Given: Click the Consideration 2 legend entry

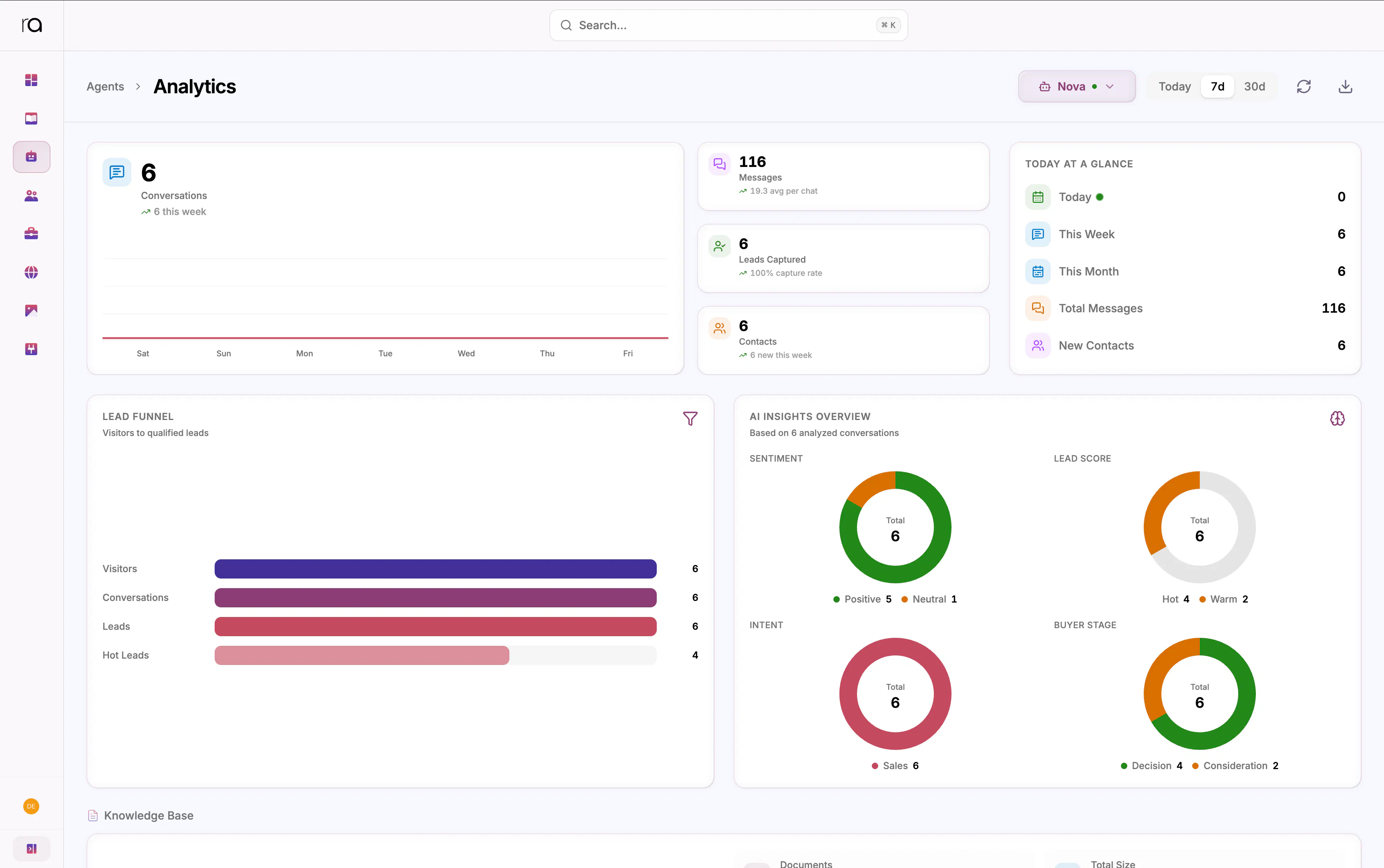Looking at the screenshot, I should [1235, 766].
